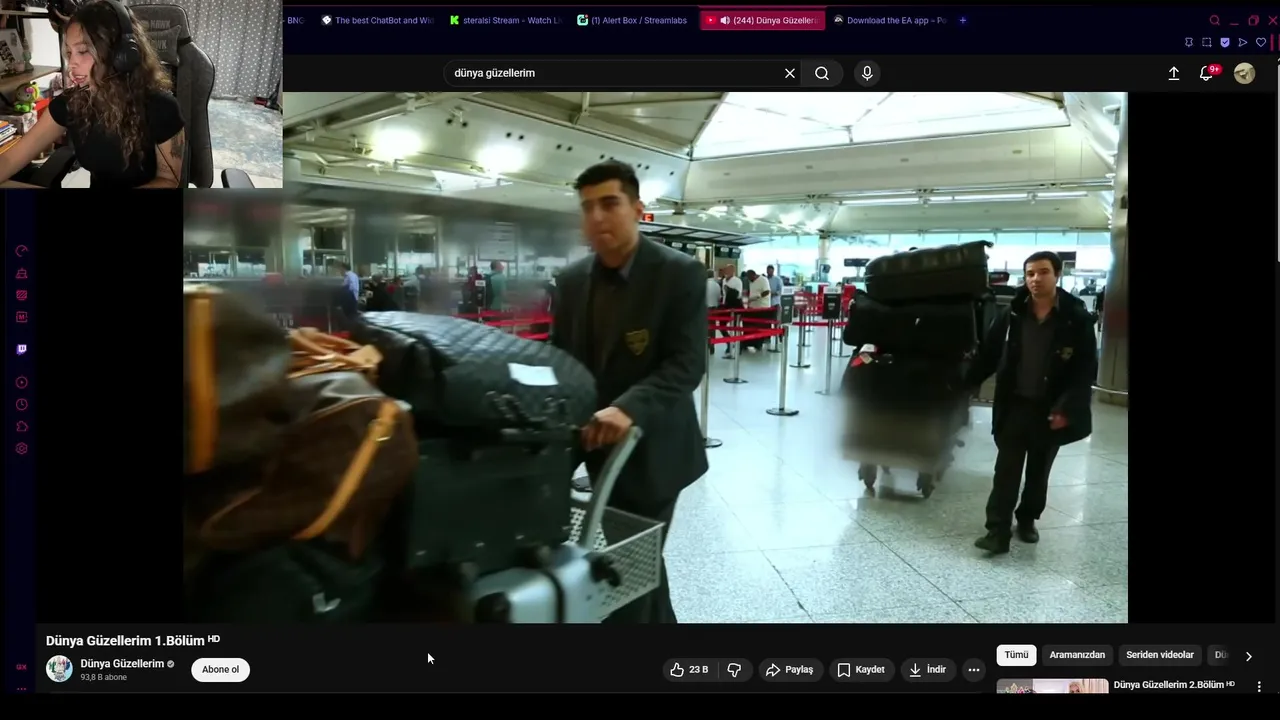Click the GX logo at sidebar bottom
This screenshot has height=720, width=1280.
click(21, 667)
